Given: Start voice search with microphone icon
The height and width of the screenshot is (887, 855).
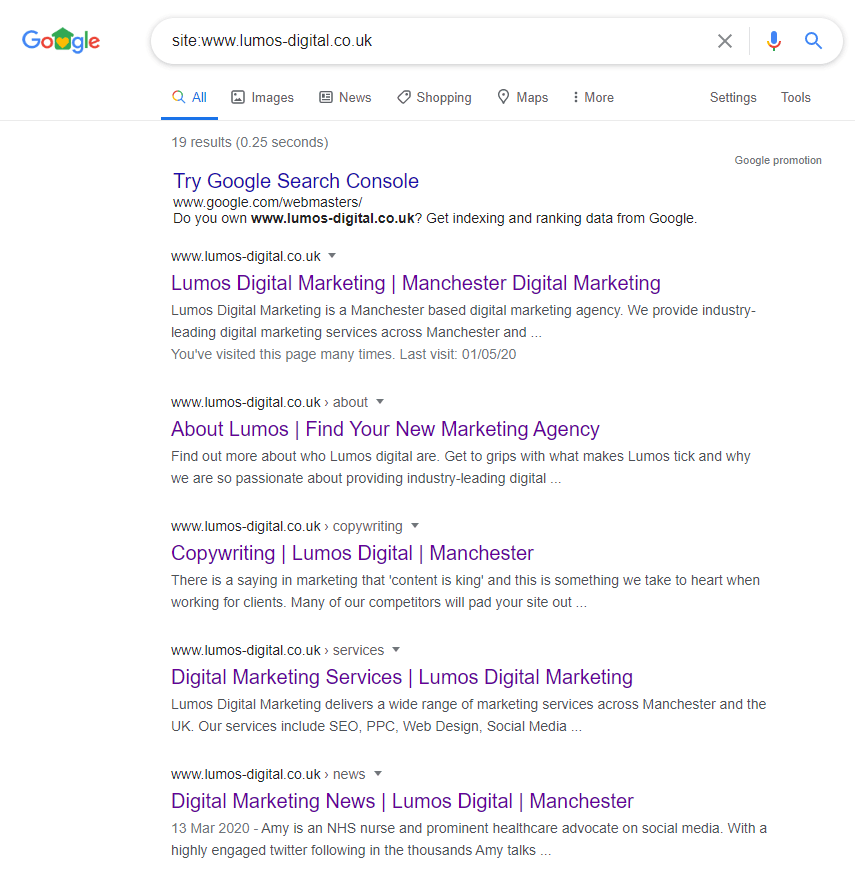Looking at the screenshot, I should (774, 41).
